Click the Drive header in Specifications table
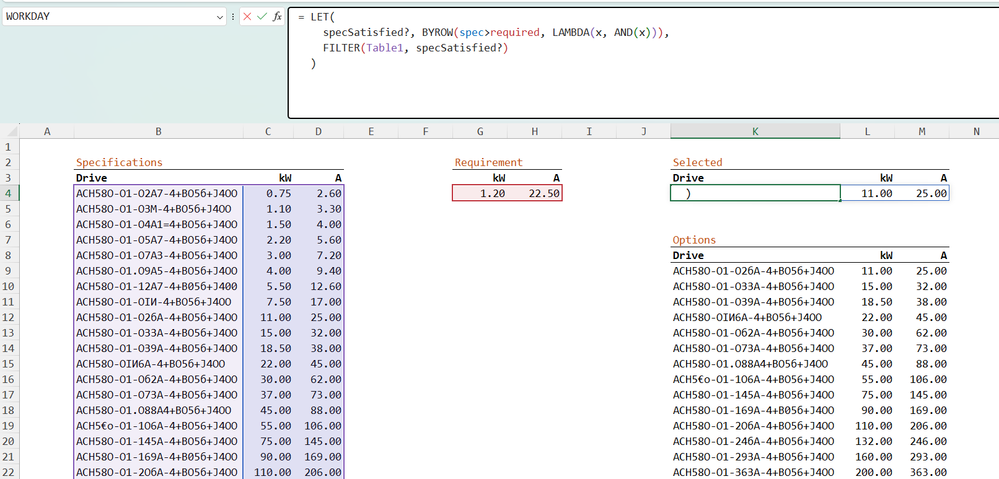The height and width of the screenshot is (479, 999). click(158, 178)
